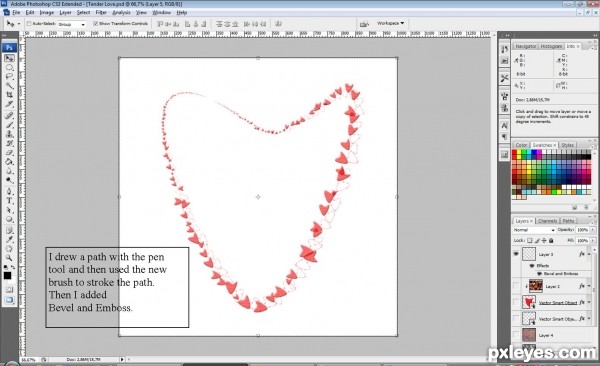Viewport: 600px width, 366px height.
Task: Select the Clone Stamp tool
Action: point(9,134)
